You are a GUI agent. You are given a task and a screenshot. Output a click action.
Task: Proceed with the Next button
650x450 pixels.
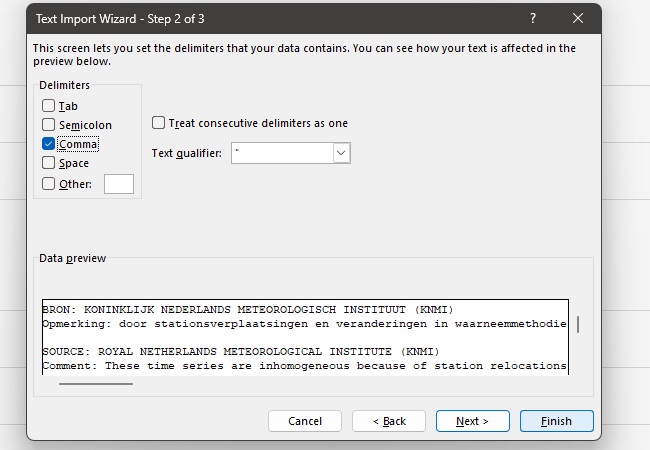(473, 421)
